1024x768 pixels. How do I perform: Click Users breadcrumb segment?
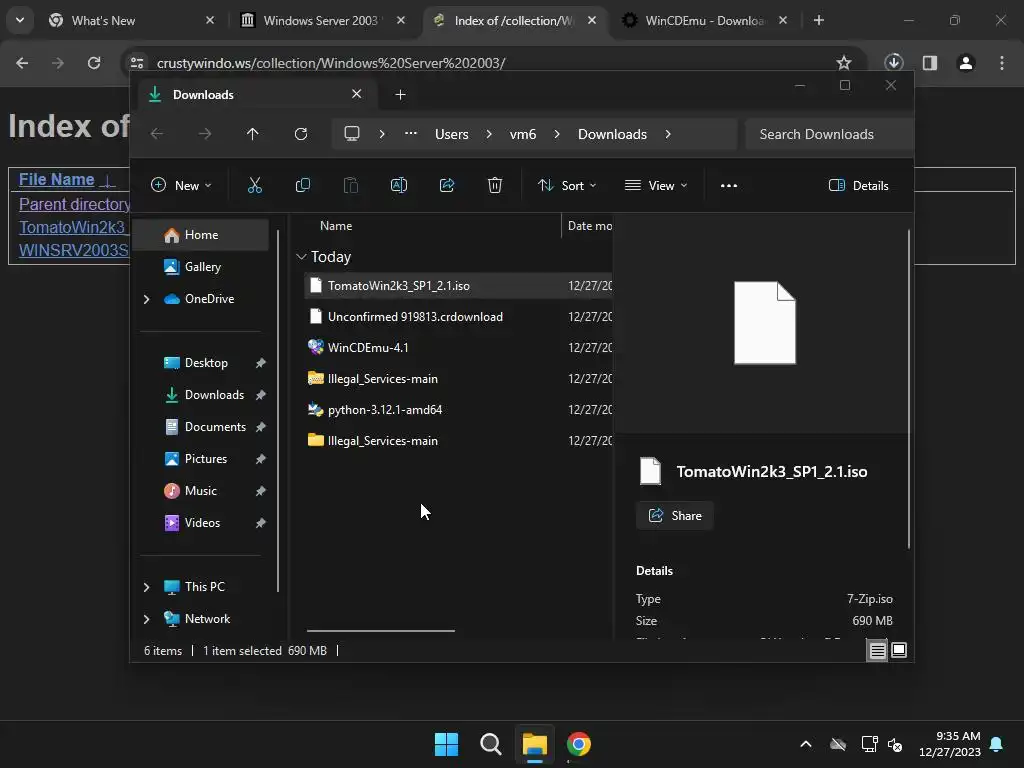(x=452, y=134)
